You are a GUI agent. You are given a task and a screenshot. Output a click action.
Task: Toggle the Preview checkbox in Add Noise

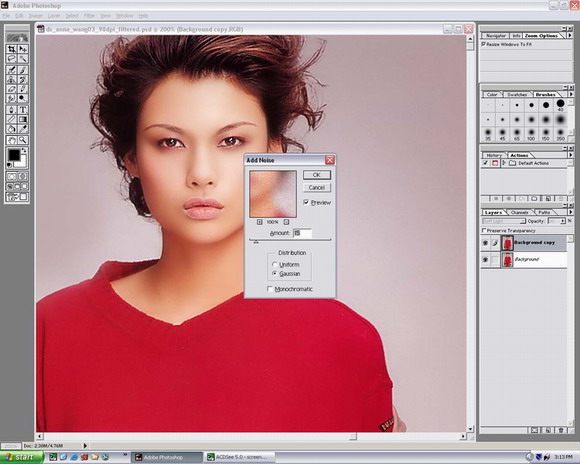[x=306, y=202]
